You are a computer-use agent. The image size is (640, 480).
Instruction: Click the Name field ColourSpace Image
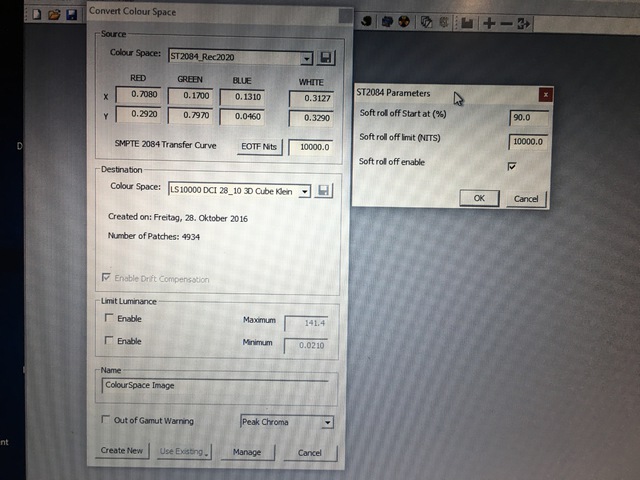click(x=215, y=386)
